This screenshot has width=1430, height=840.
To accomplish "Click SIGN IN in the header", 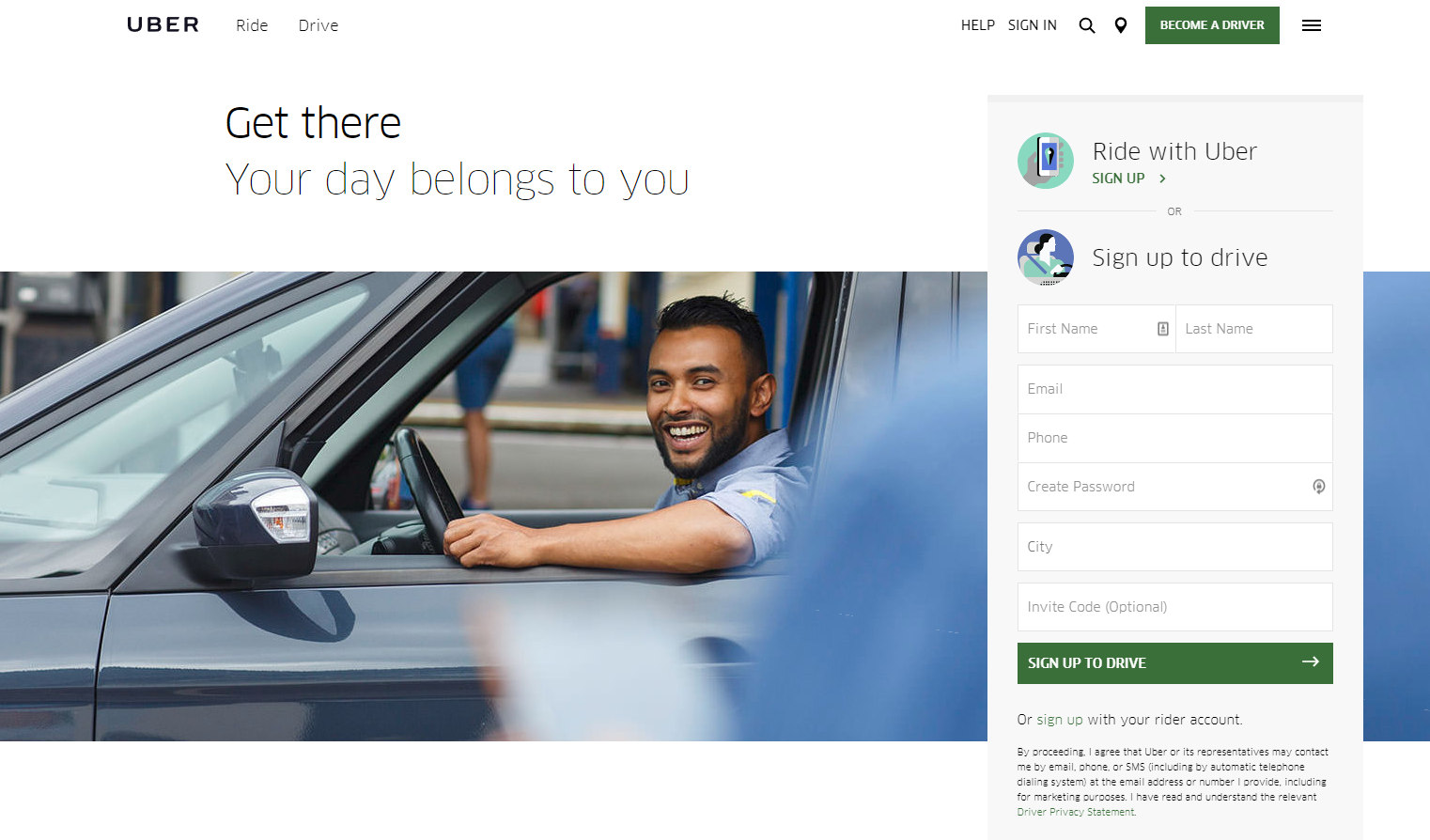I will 1033,25.
